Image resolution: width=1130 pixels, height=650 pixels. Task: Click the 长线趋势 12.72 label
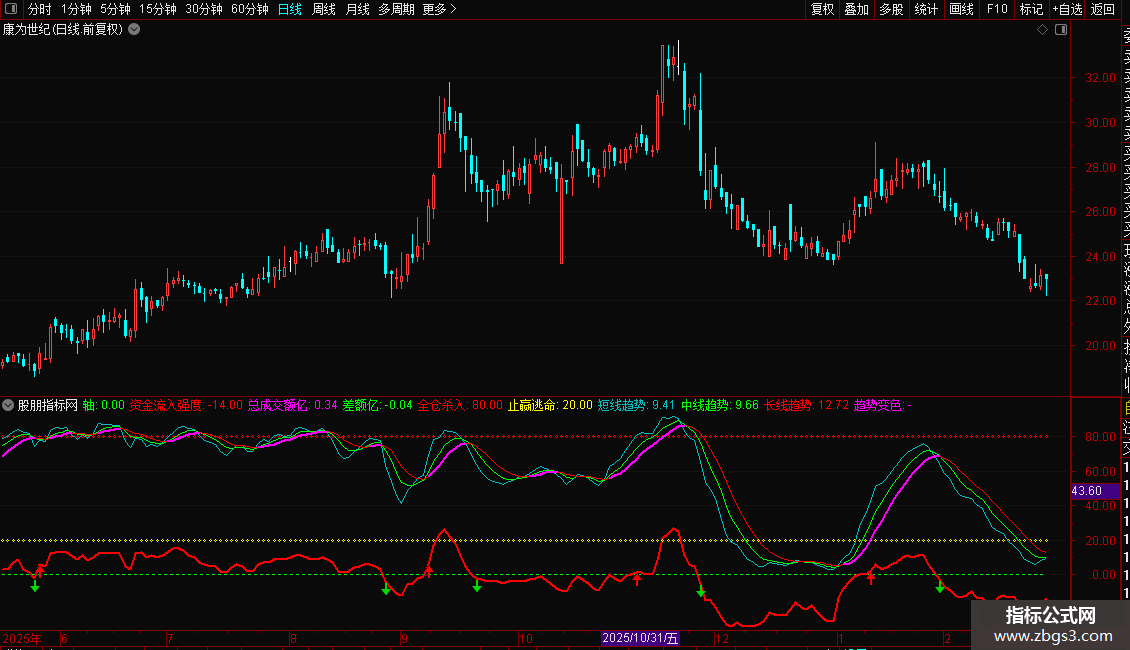[806, 405]
